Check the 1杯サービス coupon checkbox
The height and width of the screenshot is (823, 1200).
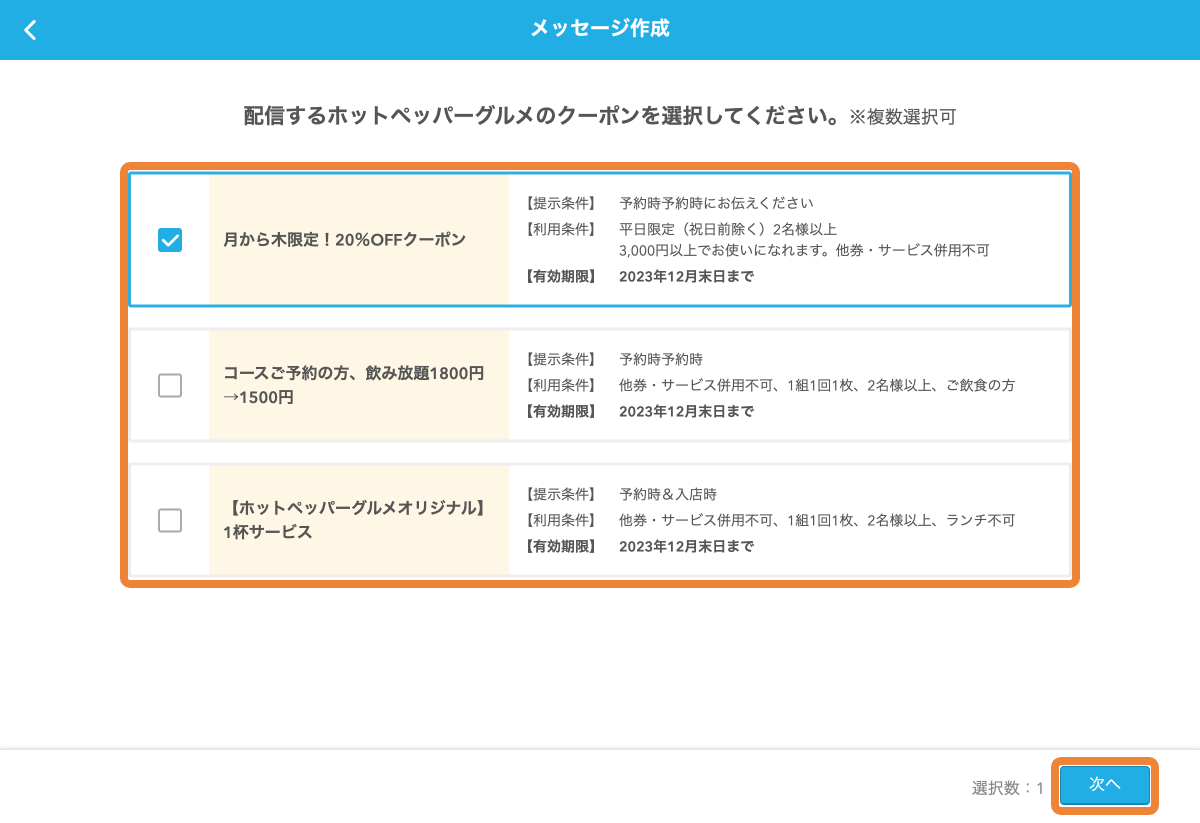pos(170,520)
